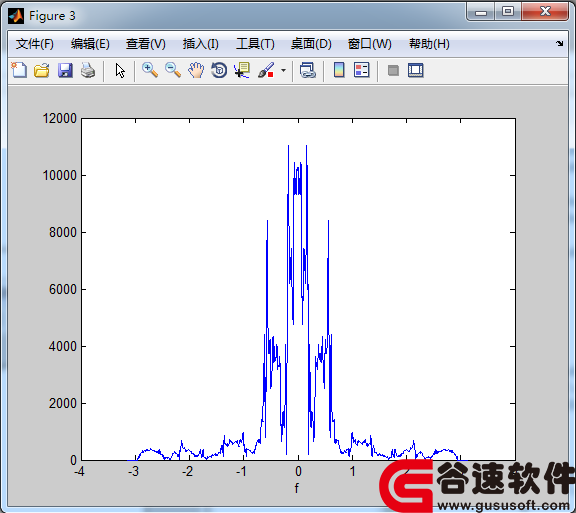Insert a colorbar using toolbar icon
Image resolution: width=576 pixels, height=513 pixels.
[x=339, y=70]
